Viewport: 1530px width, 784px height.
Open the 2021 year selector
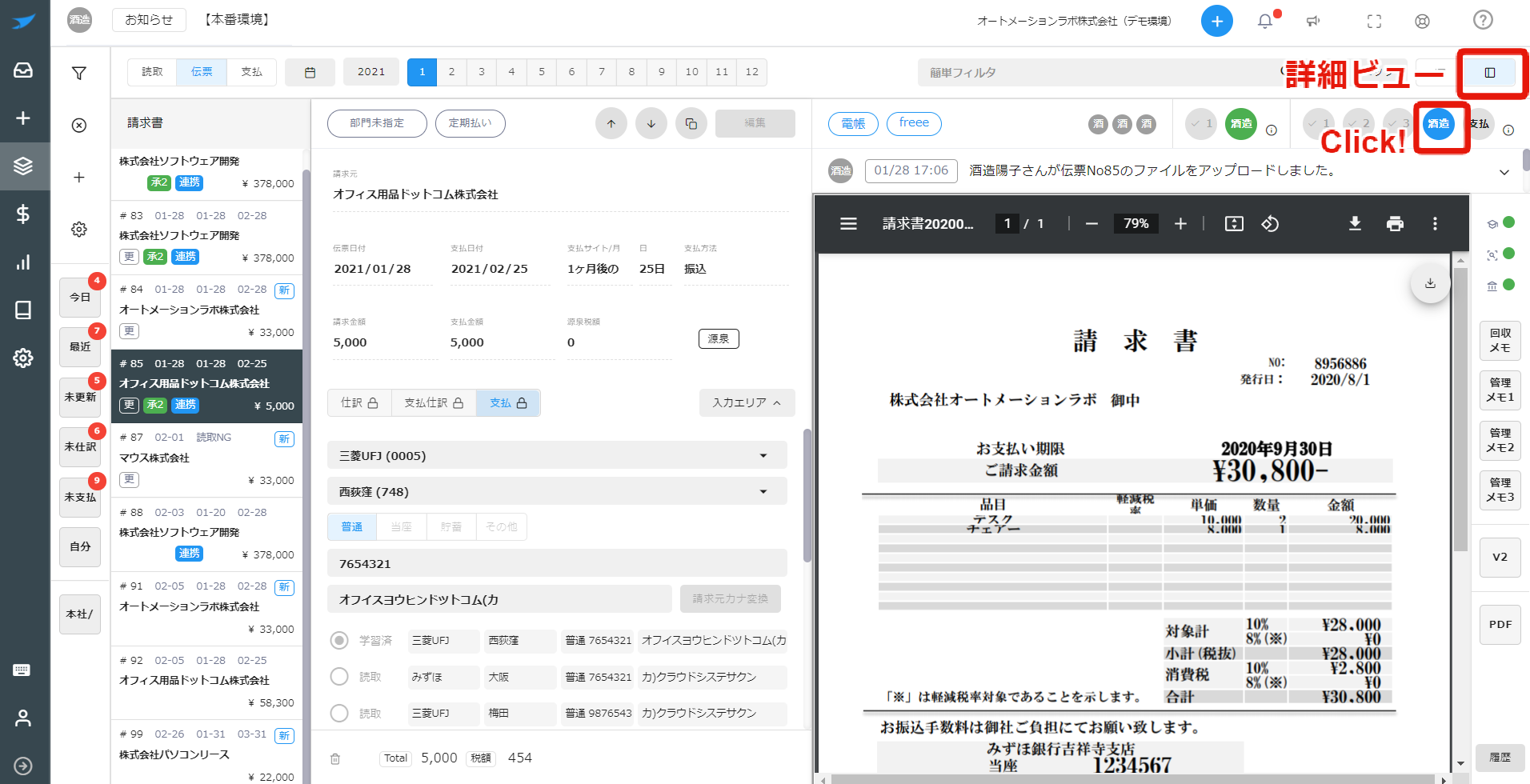[371, 72]
